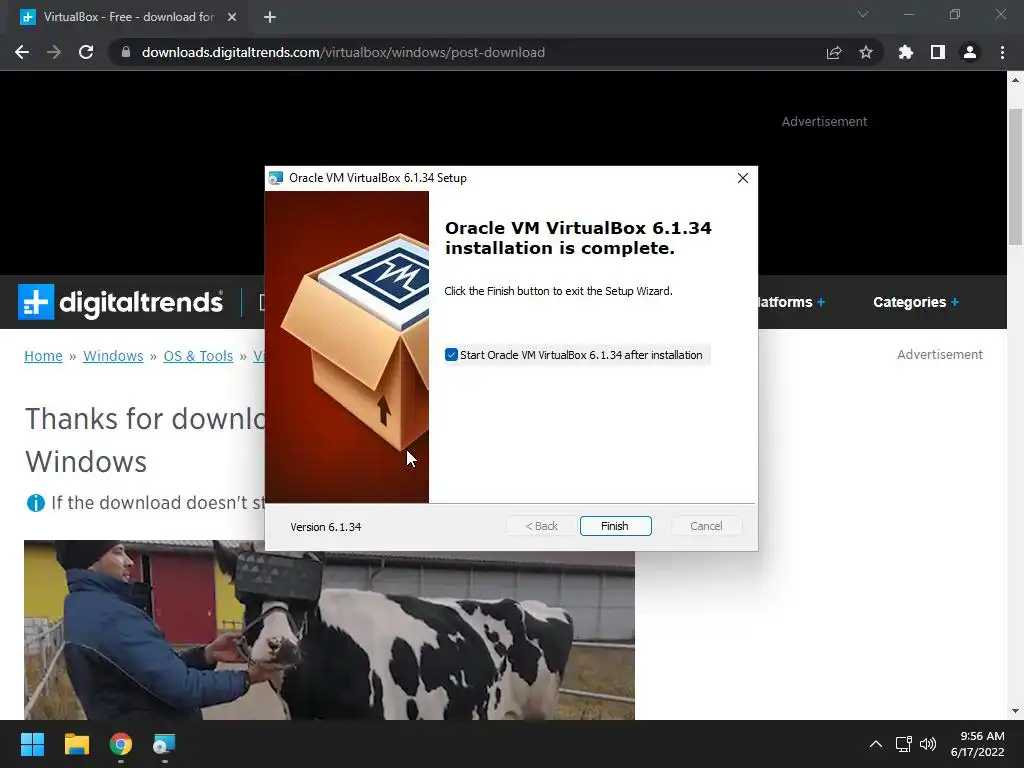Open the OS & Tools breadcrumb link
The image size is (1024, 768).
coord(198,356)
